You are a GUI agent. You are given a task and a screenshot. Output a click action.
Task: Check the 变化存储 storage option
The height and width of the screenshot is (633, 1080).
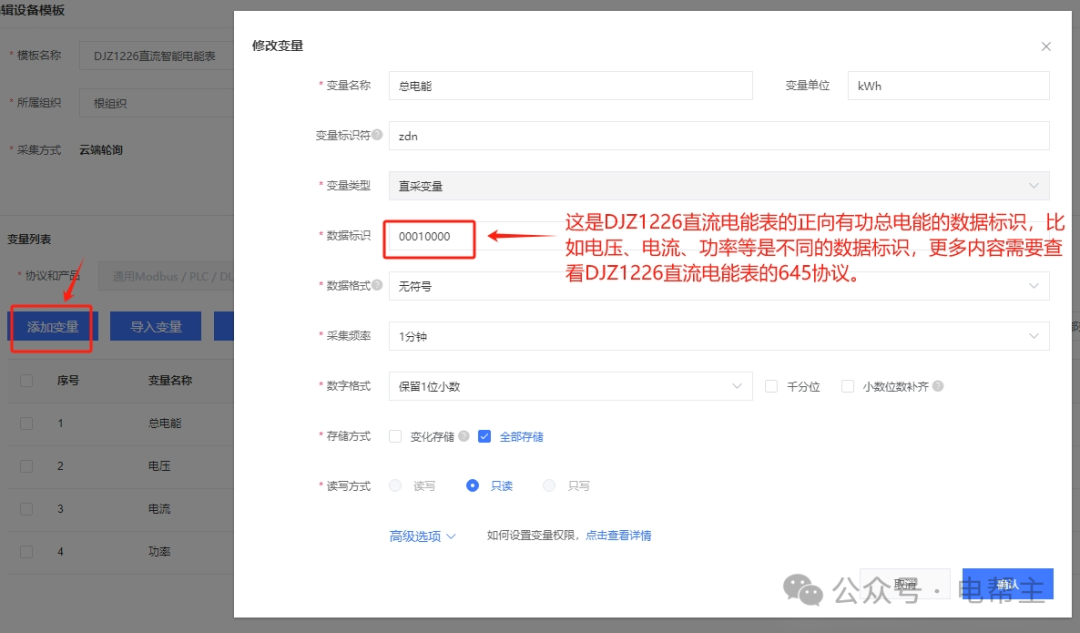397,436
